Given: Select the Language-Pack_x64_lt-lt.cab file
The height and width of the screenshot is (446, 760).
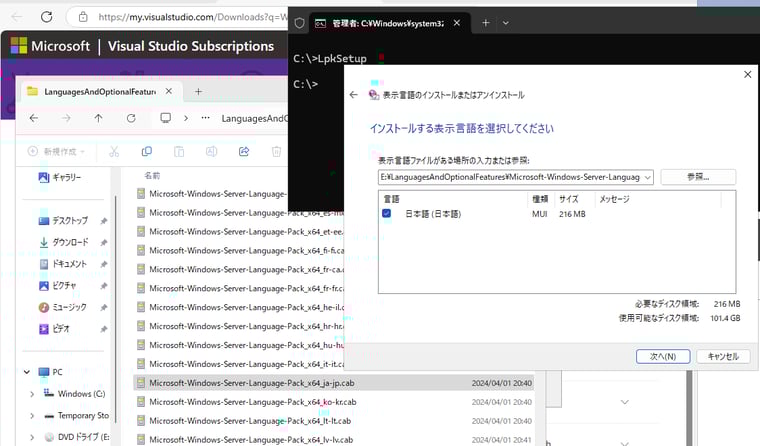Looking at the screenshot, I should 333,421.
